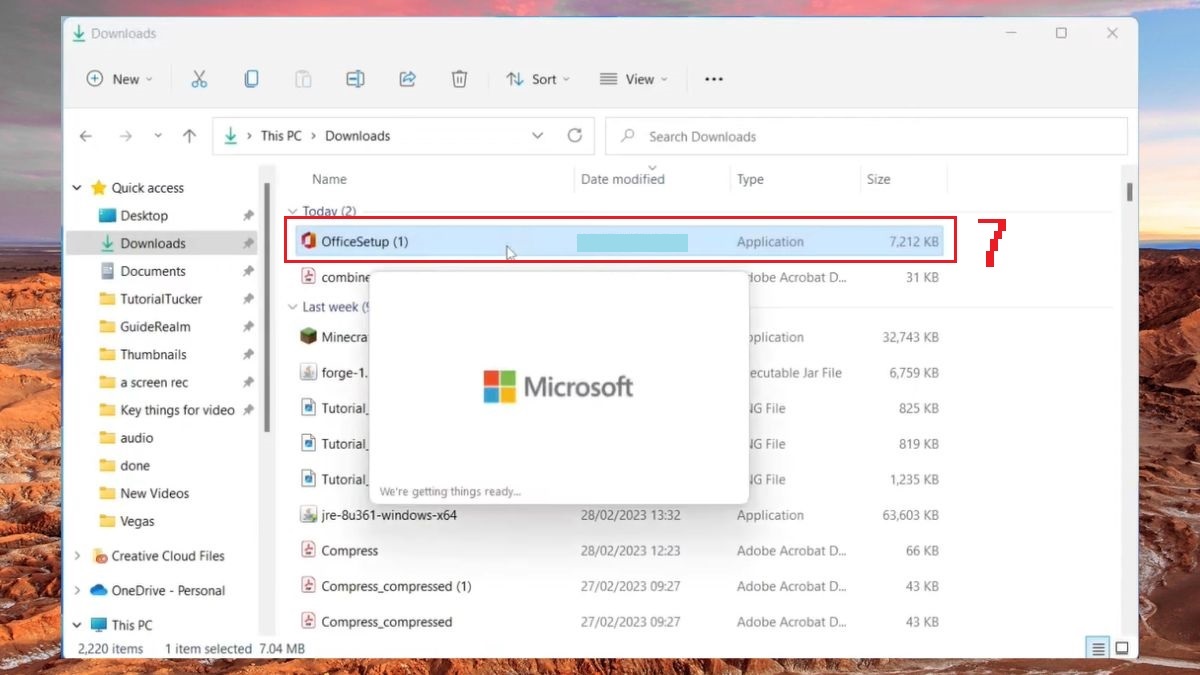Image resolution: width=1200 pixels, height=675 pixels.
Task: Select Creative Cloud Files in sidebar
Action: [x=168, y=556]
